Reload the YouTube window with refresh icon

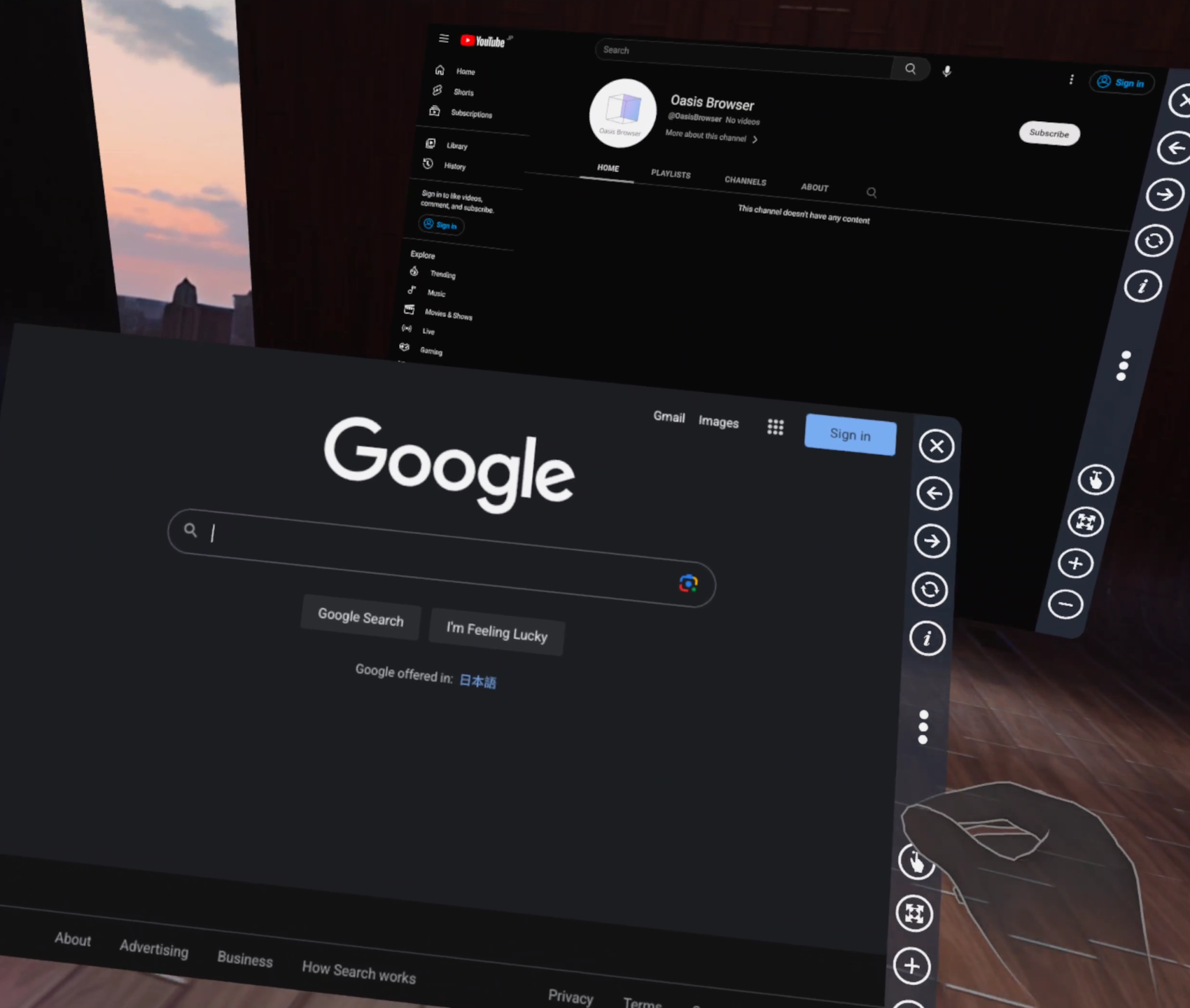(x=1153, y=241)
